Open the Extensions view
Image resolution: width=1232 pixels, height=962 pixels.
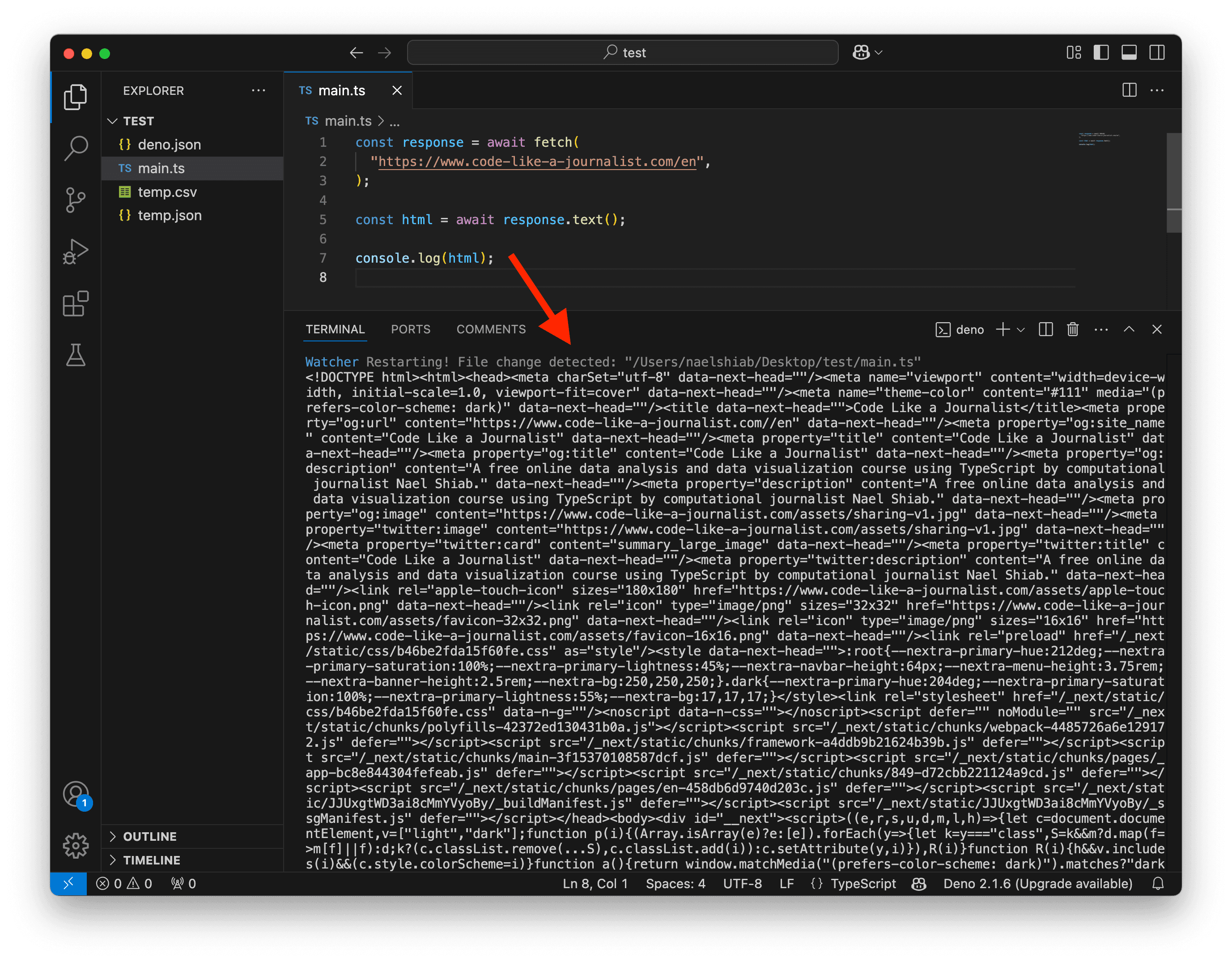(76, 303)
